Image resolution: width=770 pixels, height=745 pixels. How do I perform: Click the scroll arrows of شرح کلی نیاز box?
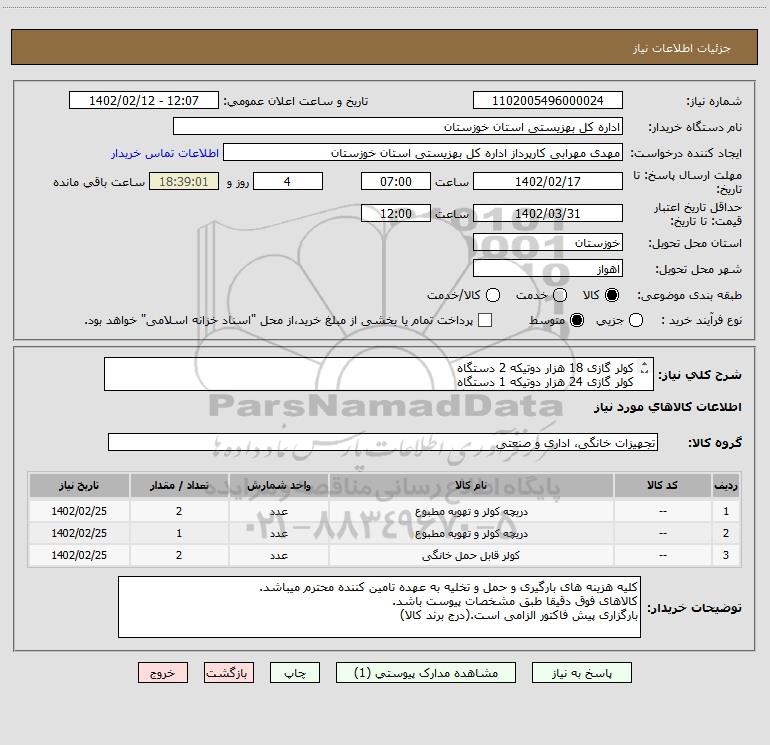(644, 367)
